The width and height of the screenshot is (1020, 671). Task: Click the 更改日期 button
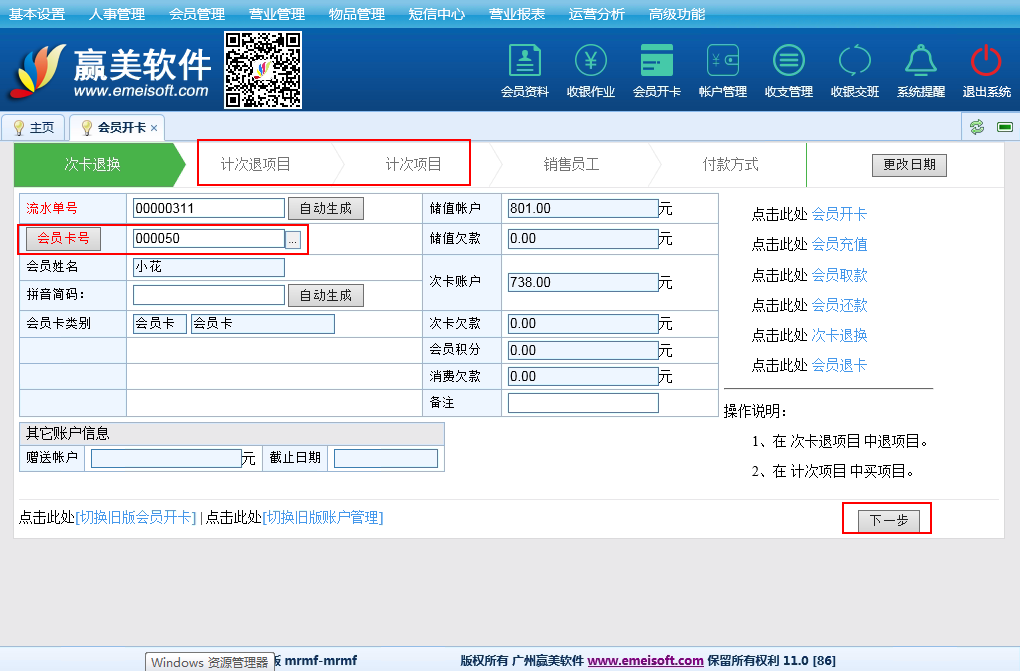[909, 165]
